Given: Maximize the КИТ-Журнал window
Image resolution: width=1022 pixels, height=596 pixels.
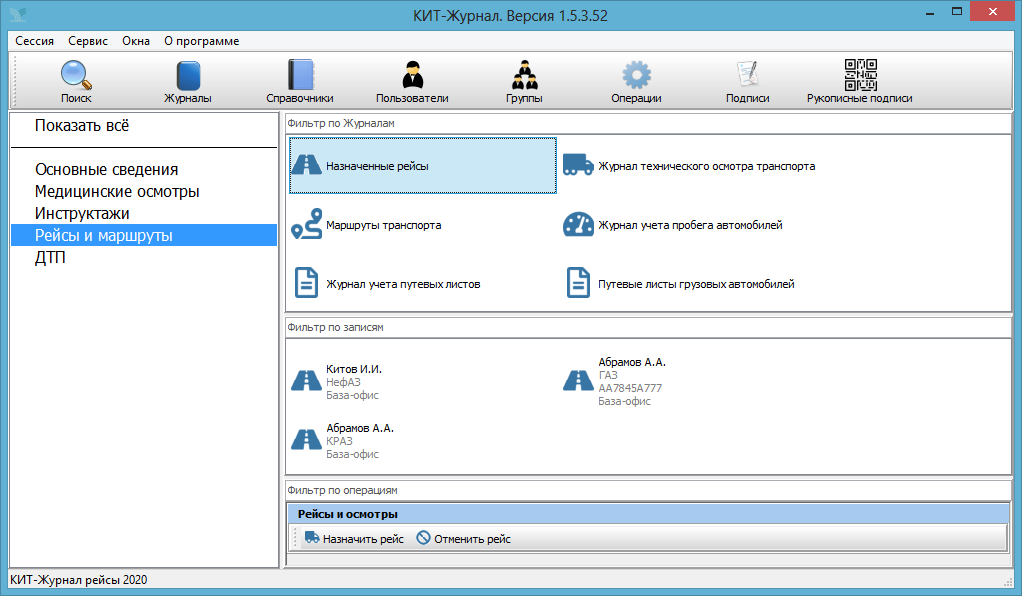Looking at the screenshot, I should [957, 12].
